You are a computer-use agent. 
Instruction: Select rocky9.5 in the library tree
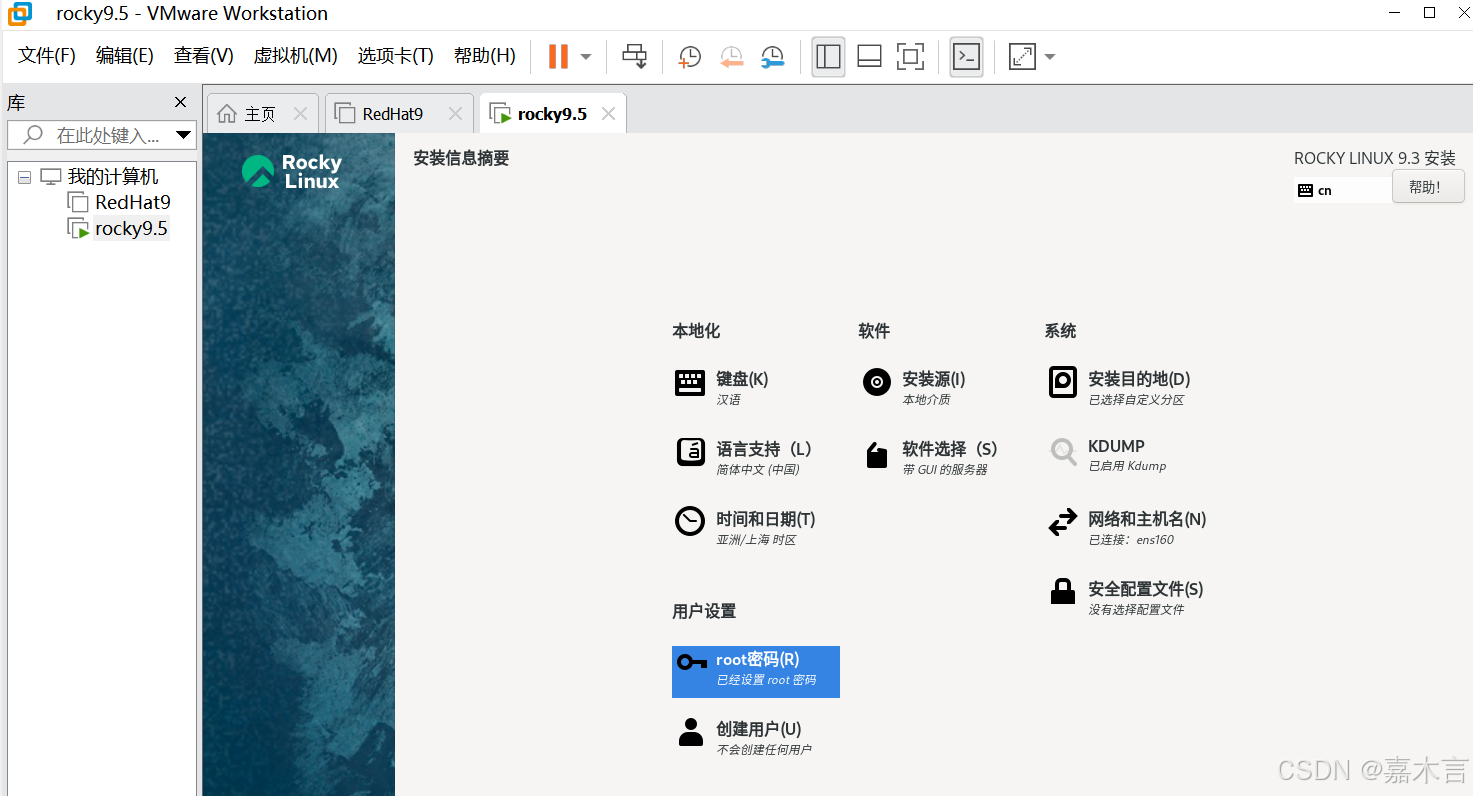point(131,228)
